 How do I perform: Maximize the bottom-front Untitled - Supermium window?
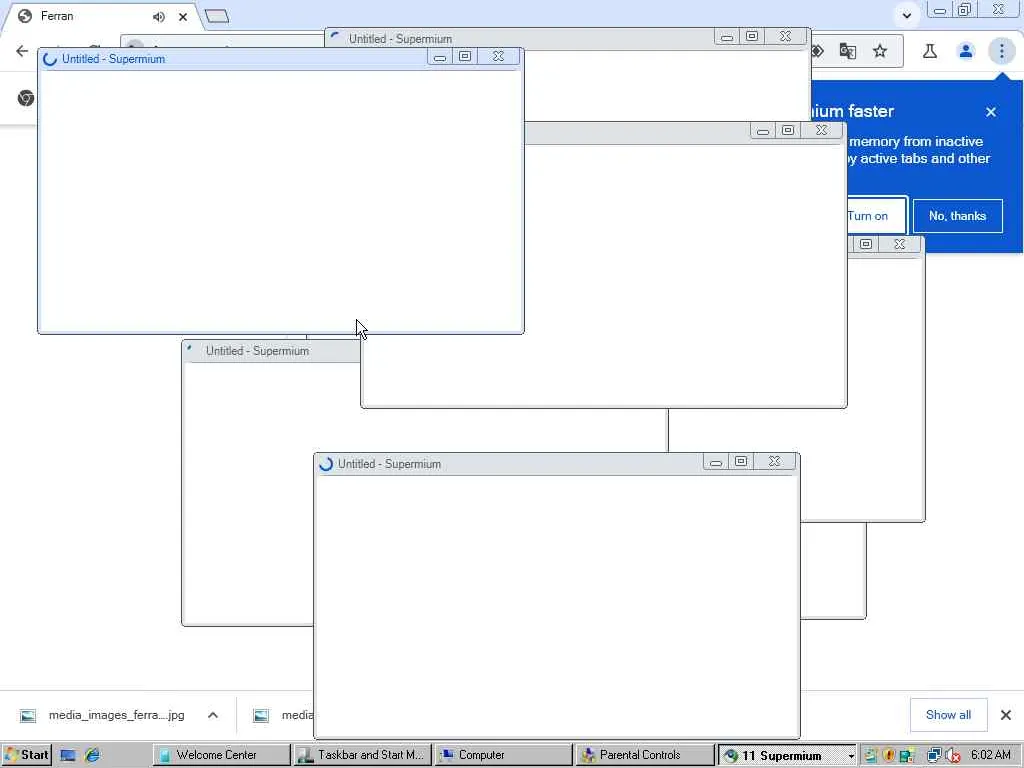pyautogui.click(x=741, y=462)
